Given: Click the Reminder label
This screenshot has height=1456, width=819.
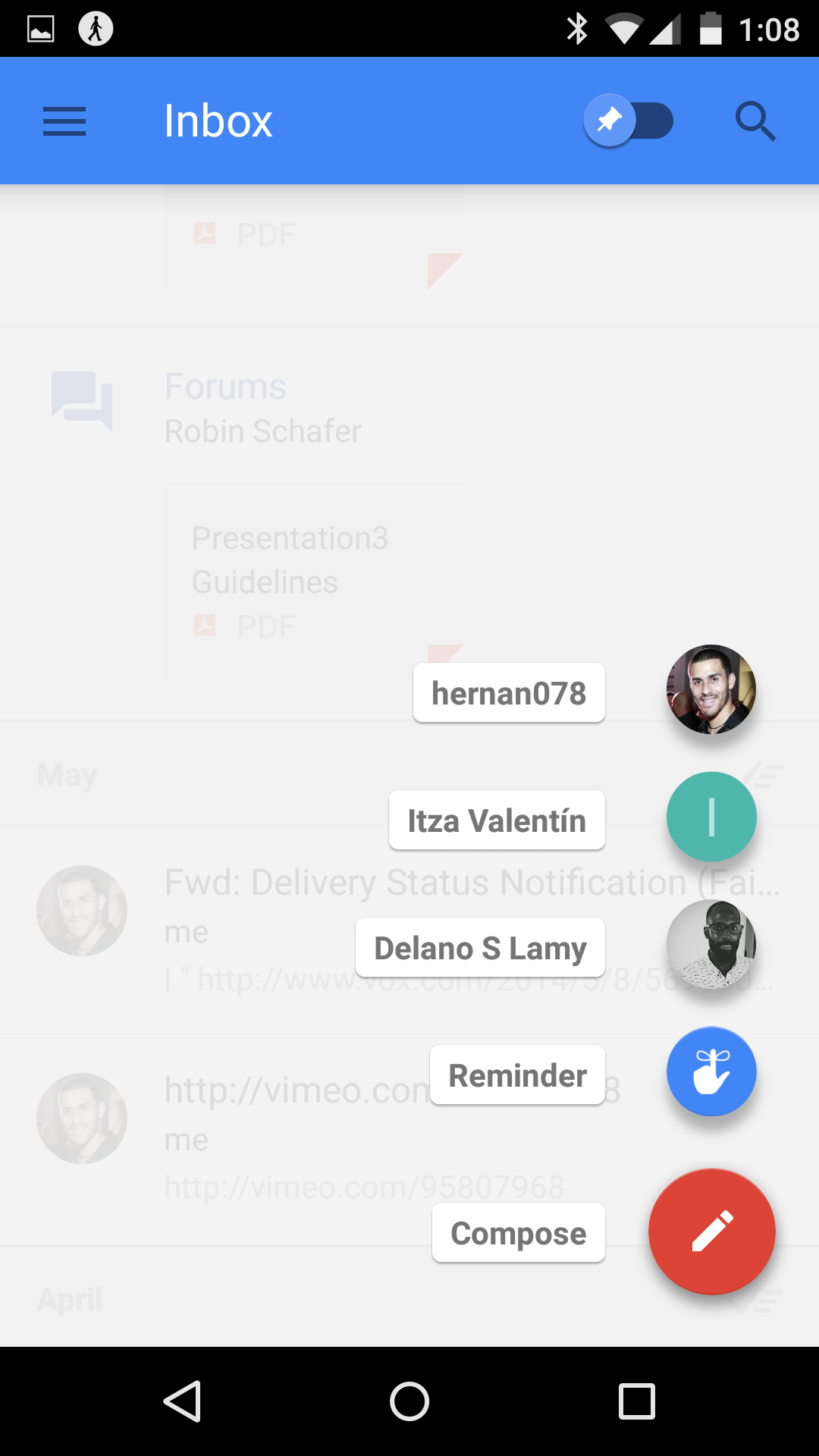Looking at the screenshot, I should [x=517, y=1075].
